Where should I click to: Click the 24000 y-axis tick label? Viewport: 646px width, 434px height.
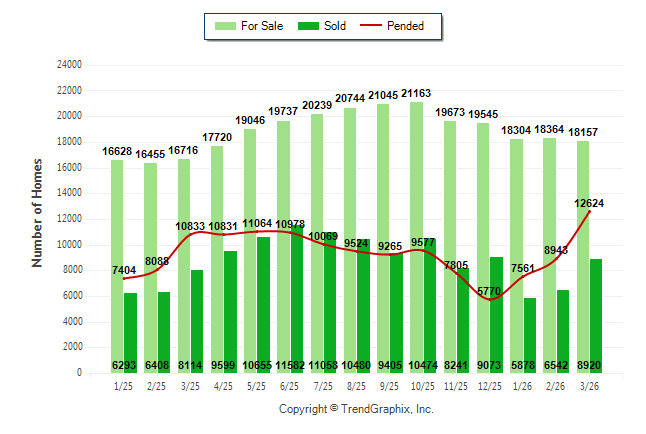click(67, 65)
